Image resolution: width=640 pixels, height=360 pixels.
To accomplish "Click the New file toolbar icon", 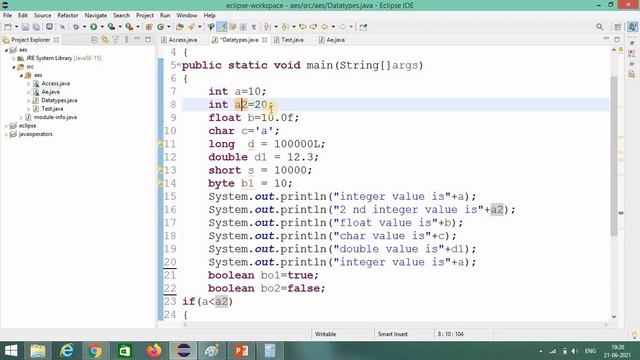I will [8, 27].
